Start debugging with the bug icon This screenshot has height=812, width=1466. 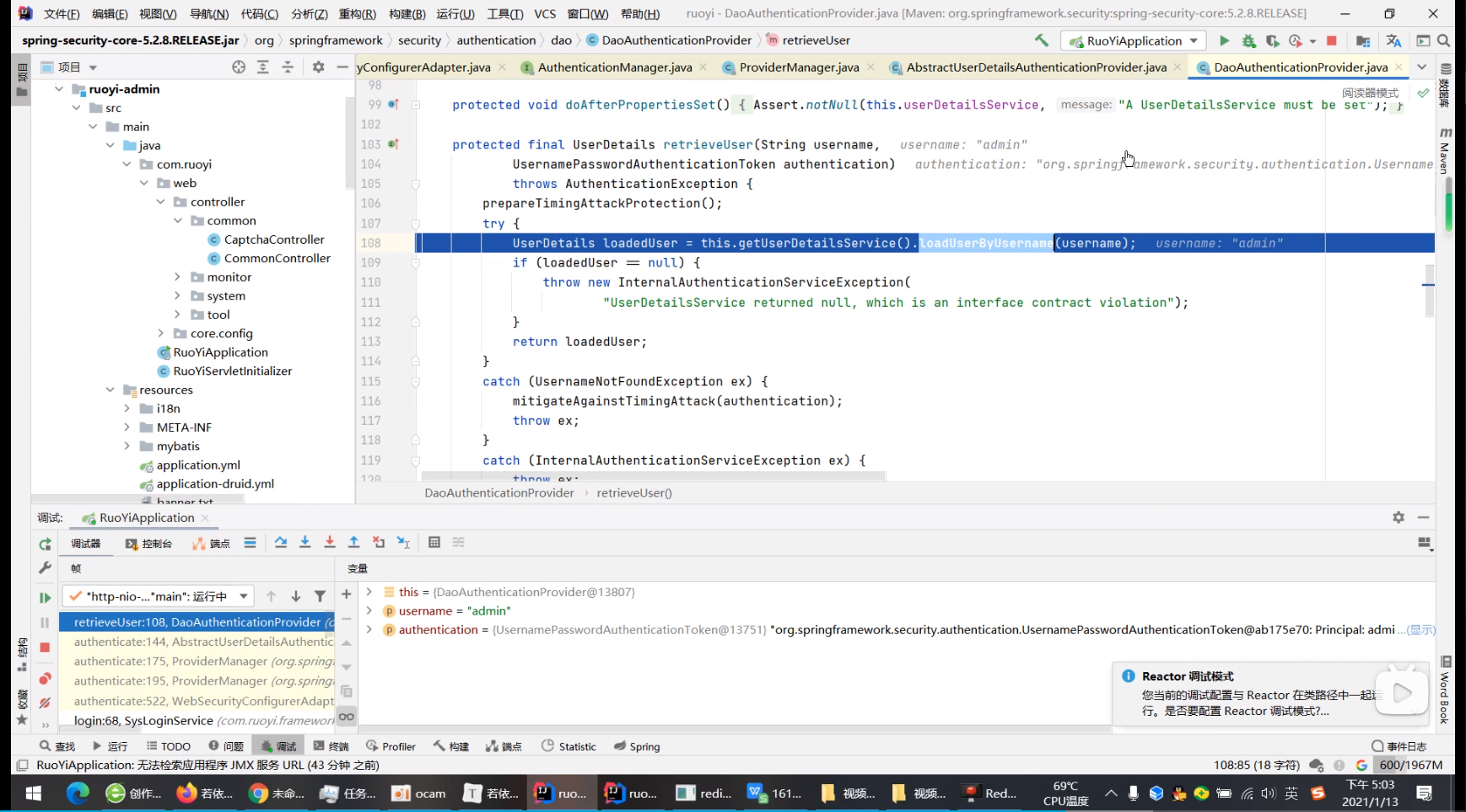(x=1248, y=40)
